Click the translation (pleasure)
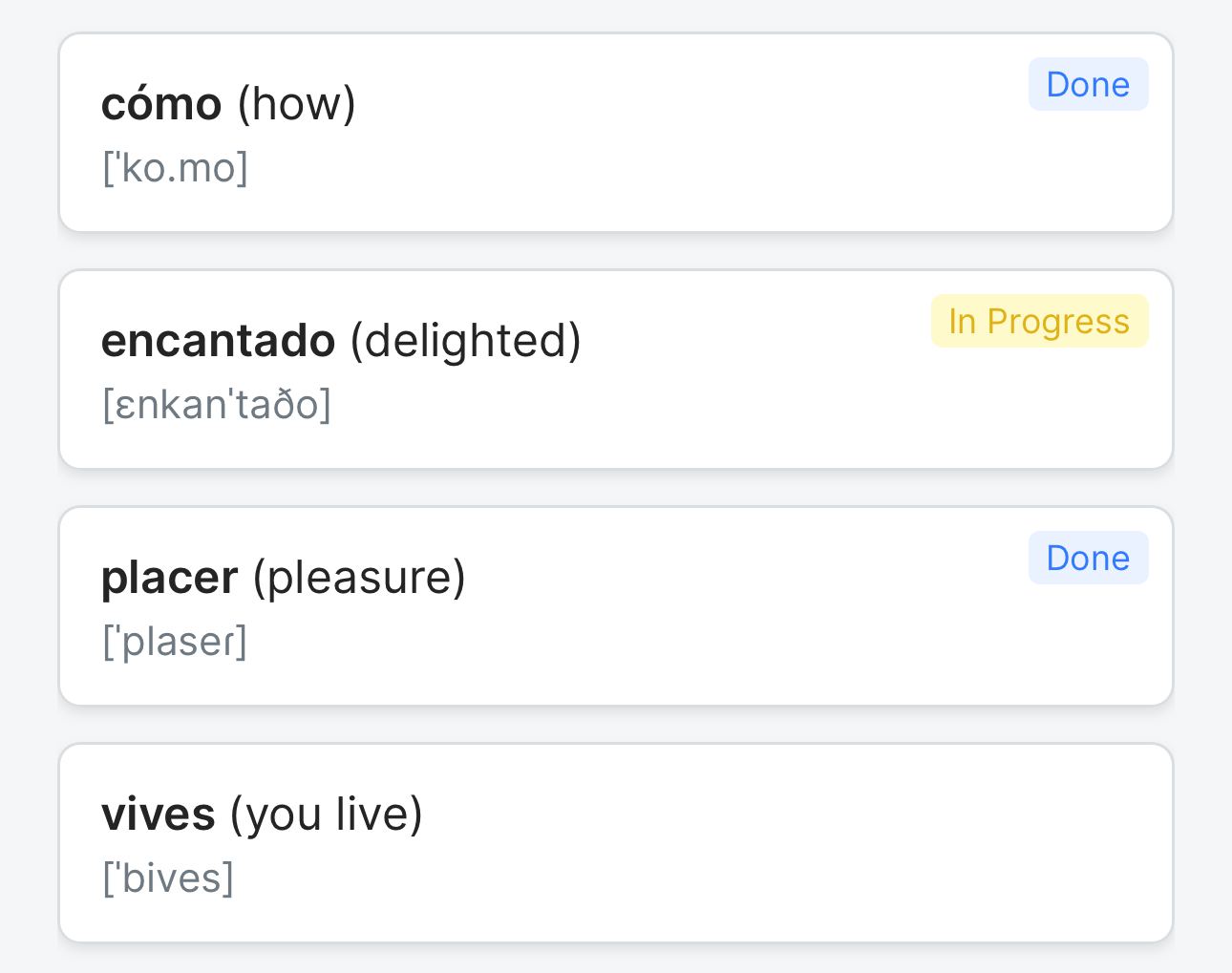This screenshot has height=973, width=1232. click(x=359, y=578)
